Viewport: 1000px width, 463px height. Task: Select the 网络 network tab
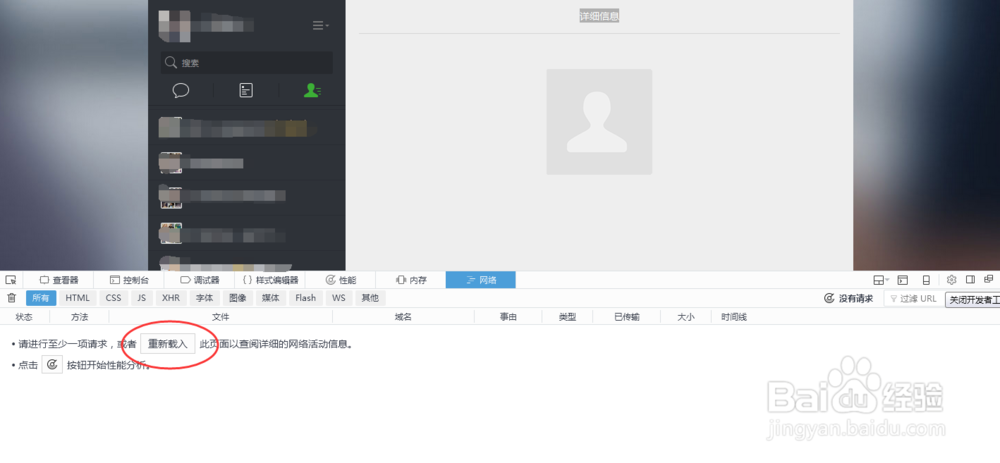[481, 280]
